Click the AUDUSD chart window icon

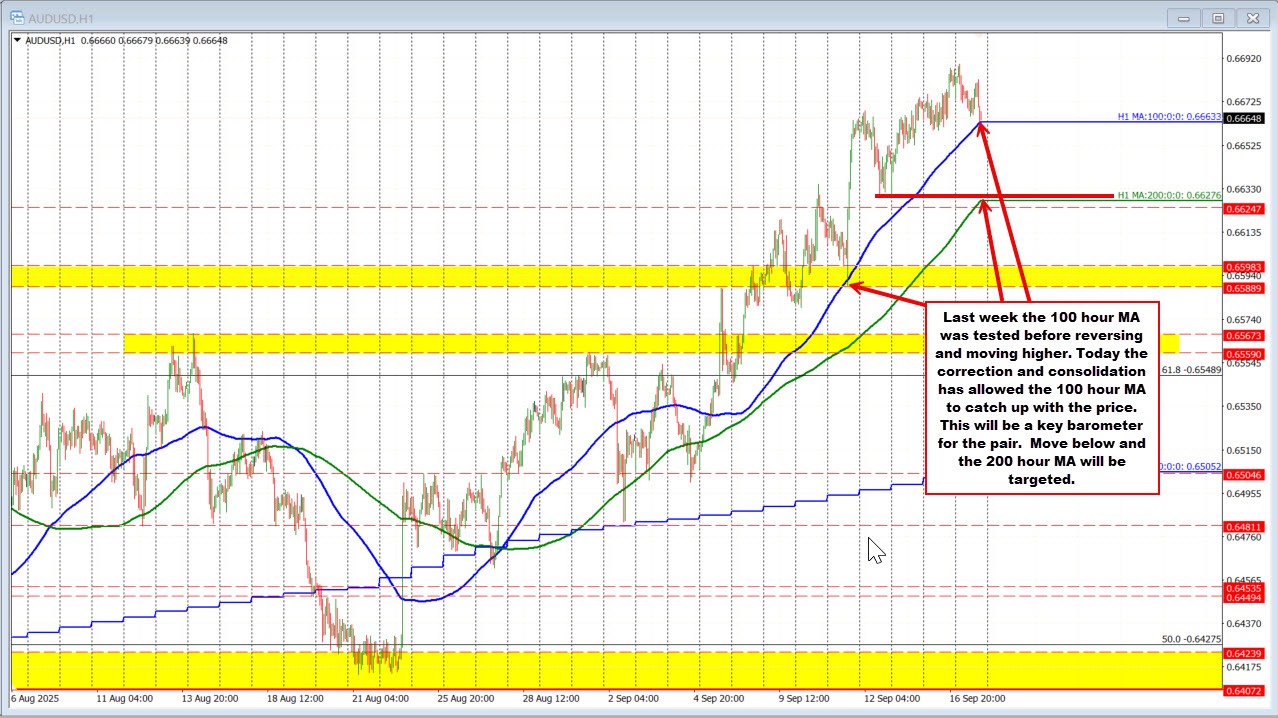point(16,17)
